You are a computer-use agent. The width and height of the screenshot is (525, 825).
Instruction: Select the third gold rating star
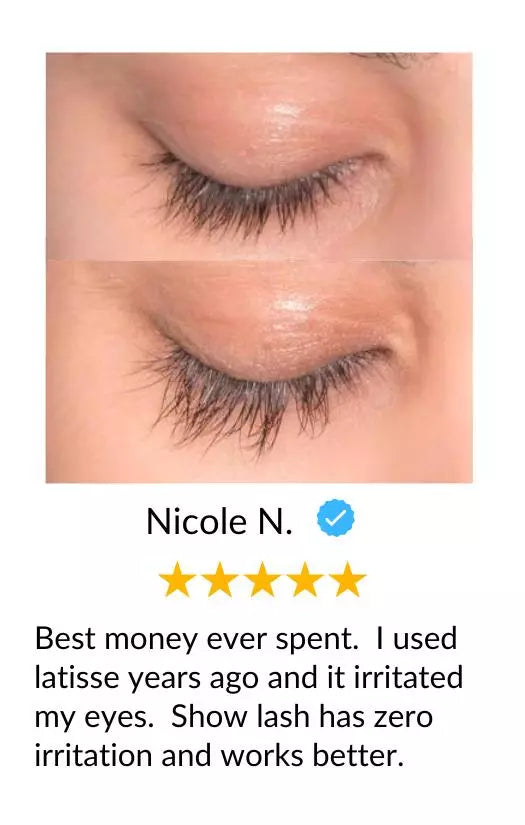262,579
